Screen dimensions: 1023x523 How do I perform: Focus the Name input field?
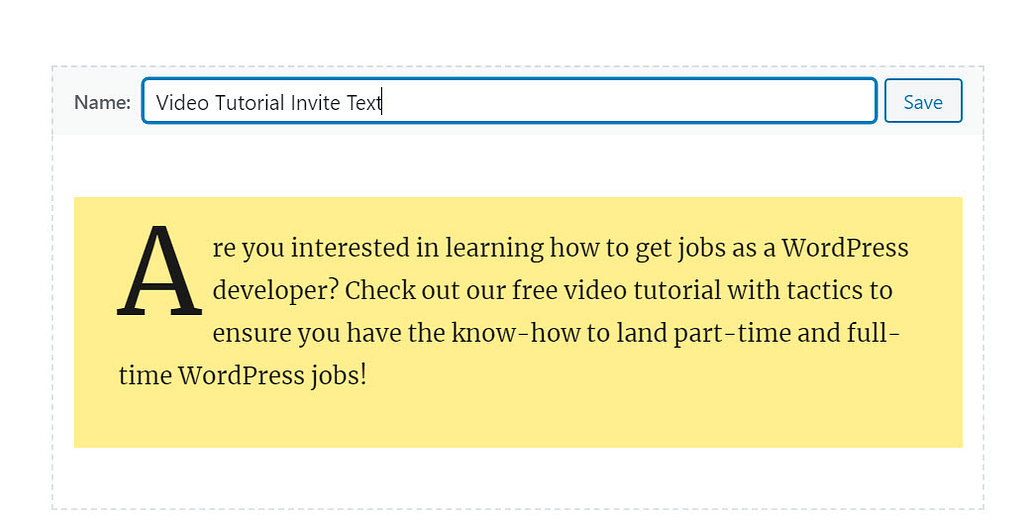(620, 102)
